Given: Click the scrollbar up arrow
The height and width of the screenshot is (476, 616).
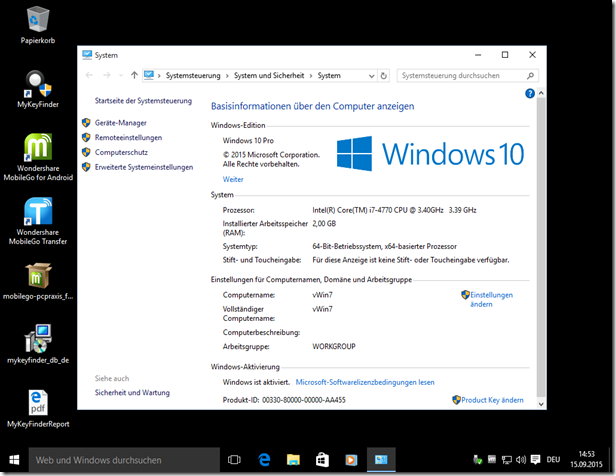Looking at the screenshot, I should tap(541, 93).
